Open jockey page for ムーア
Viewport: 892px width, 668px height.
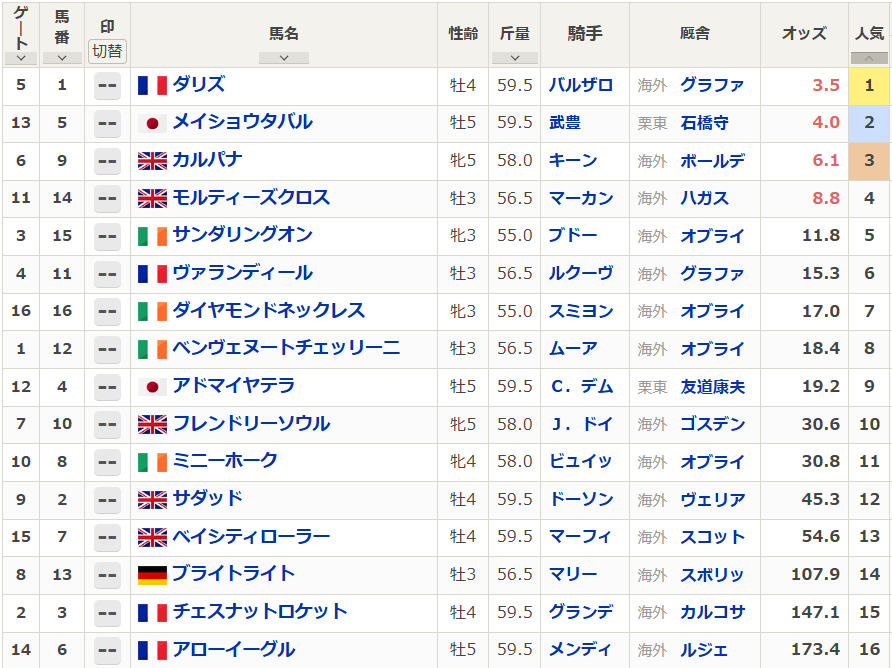(573, 349)
